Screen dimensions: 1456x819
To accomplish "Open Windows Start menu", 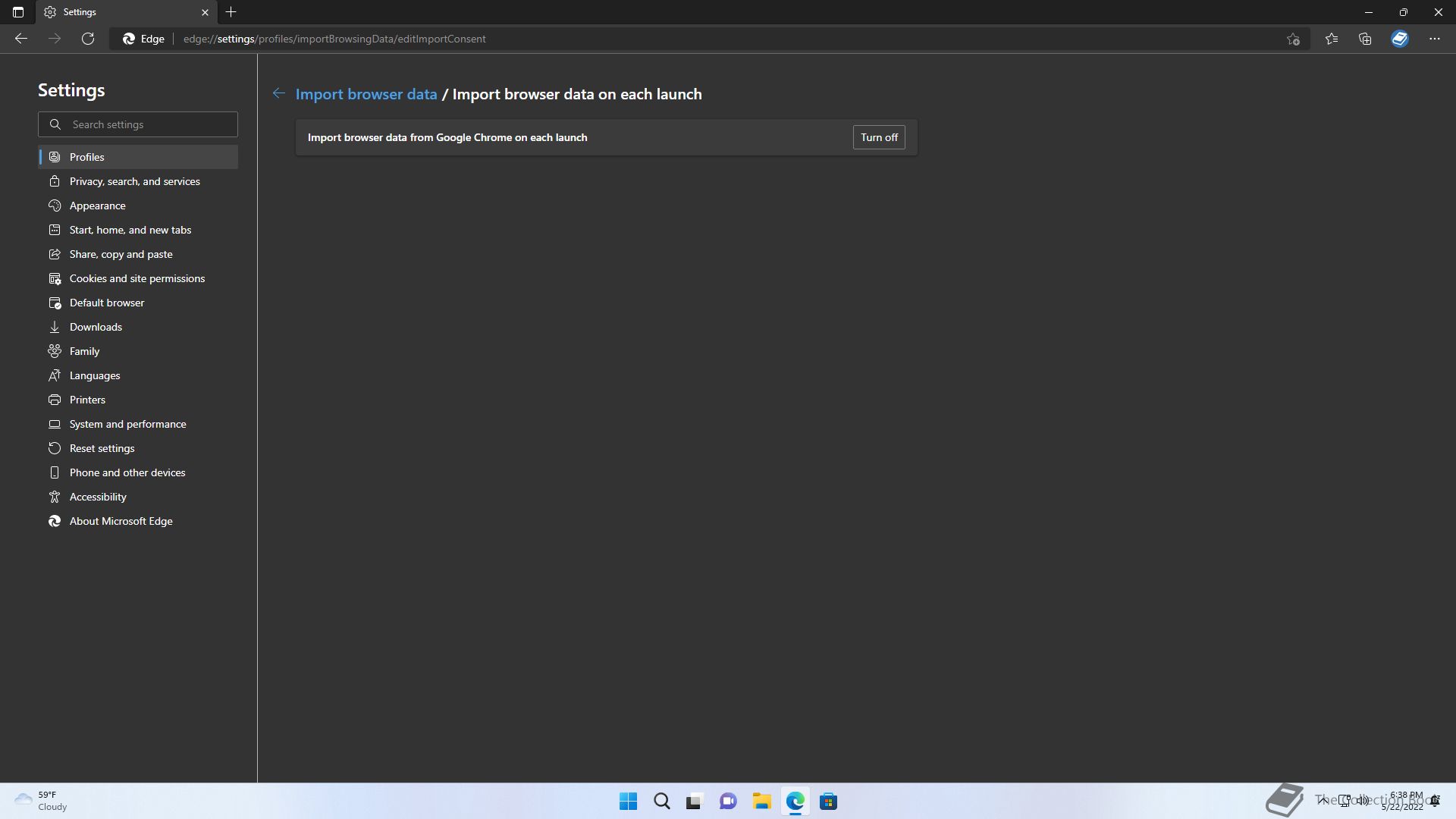I will click(x=629, y=802).
